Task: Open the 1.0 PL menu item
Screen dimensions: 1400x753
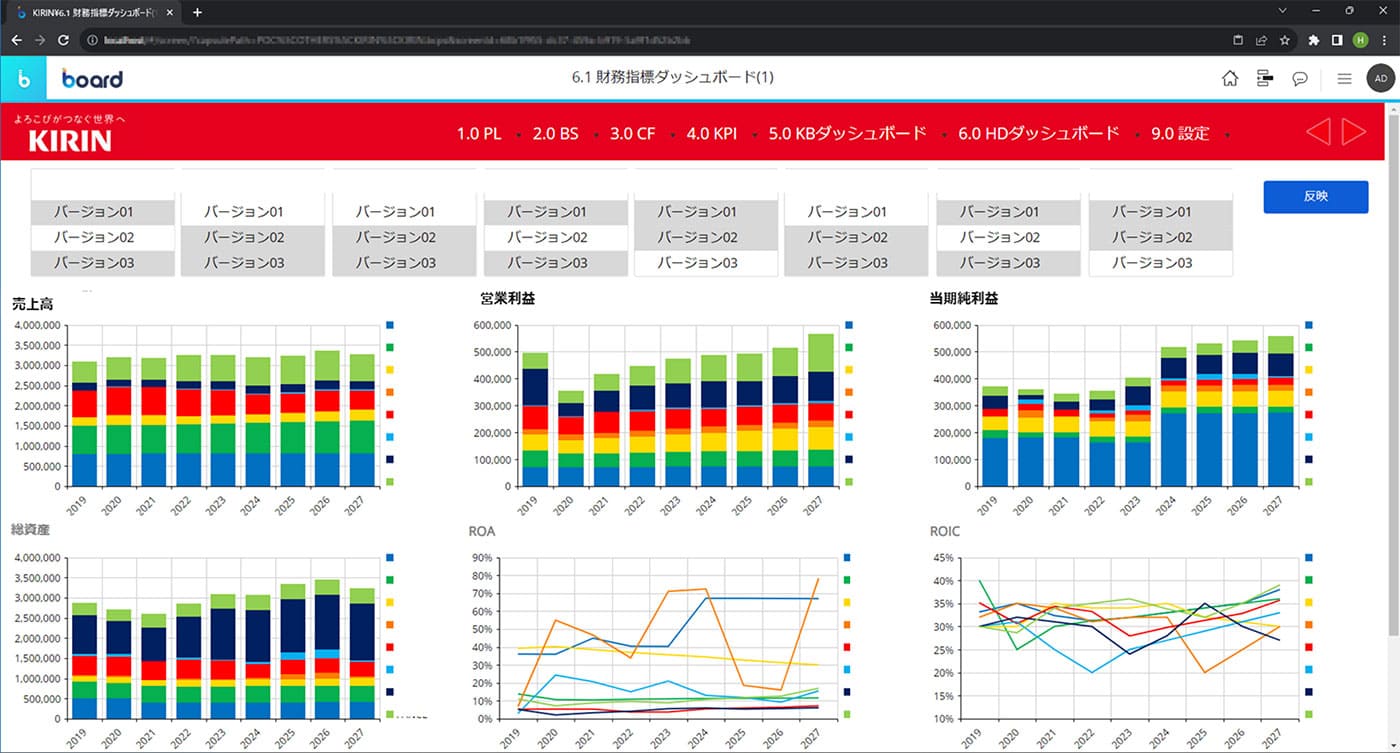Action: pyautogui.click(x=479, y=133)
